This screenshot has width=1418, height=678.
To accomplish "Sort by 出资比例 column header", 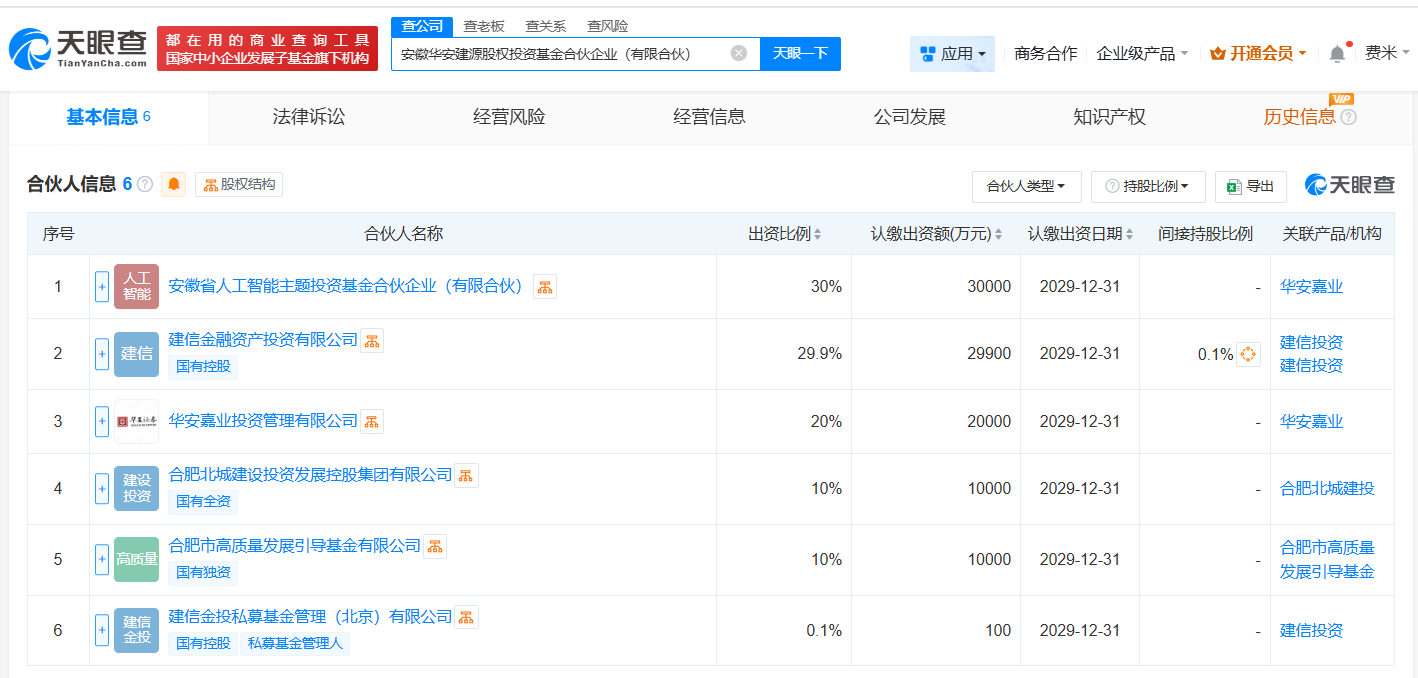I will (784, 234).
